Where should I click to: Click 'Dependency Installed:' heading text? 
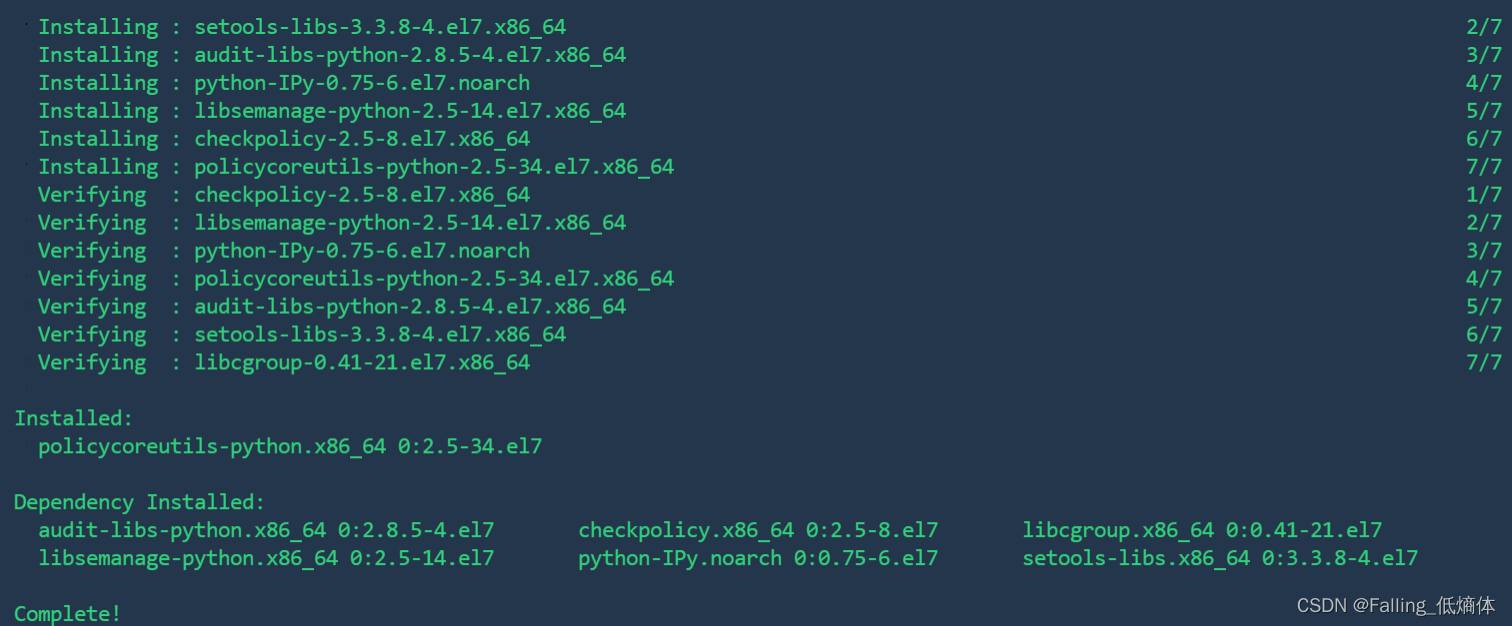[139, 502]
